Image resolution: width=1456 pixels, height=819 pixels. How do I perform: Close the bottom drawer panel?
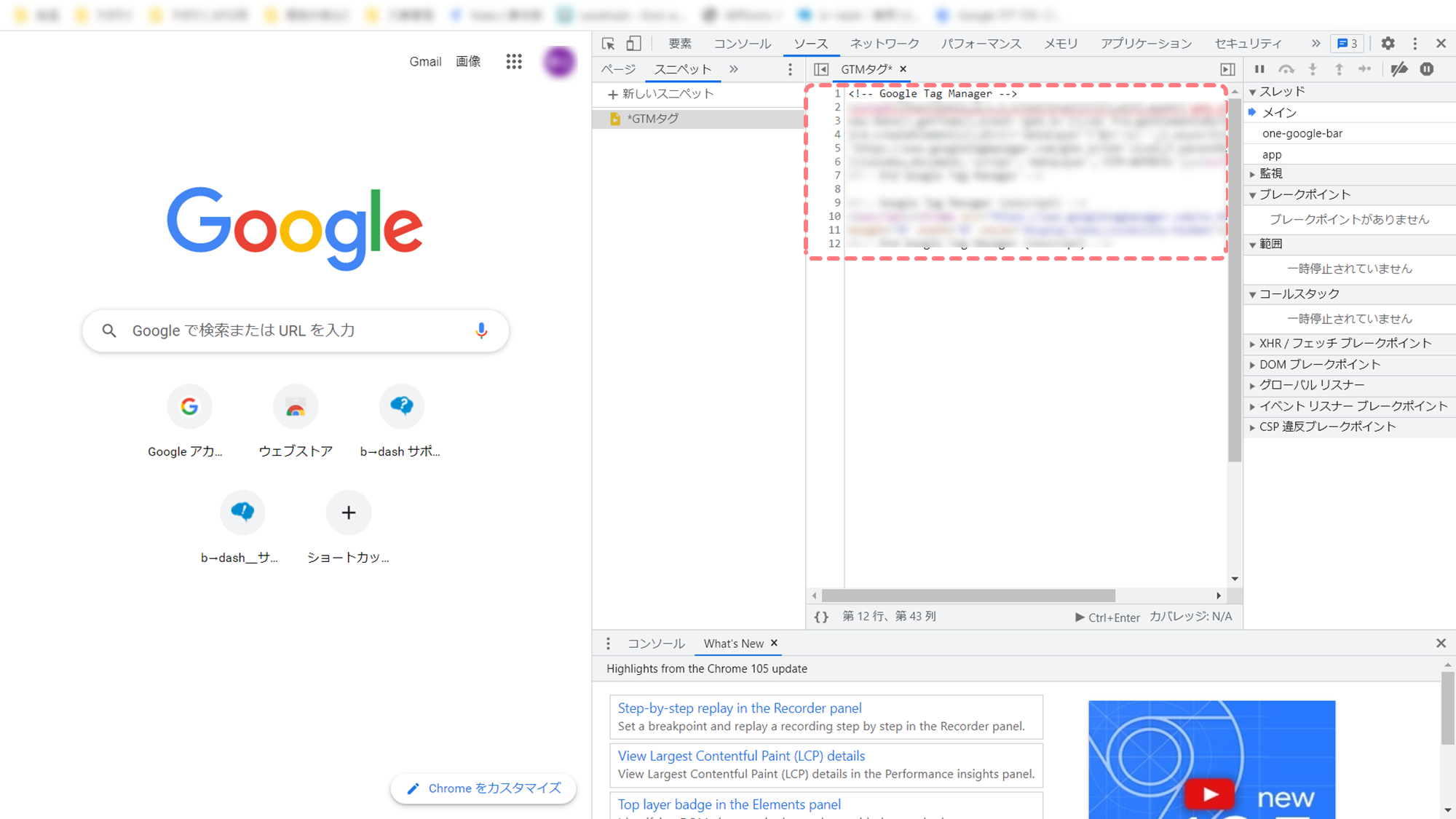(1441, 644)
